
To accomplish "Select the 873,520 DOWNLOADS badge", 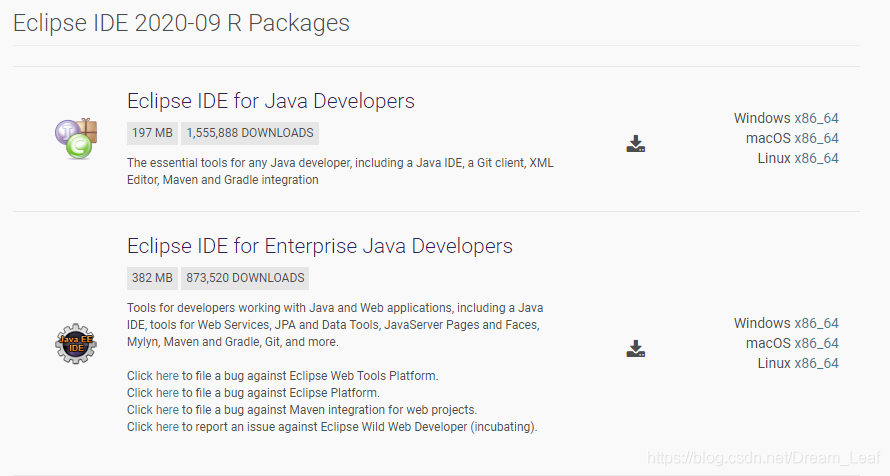I will [245, 278].
